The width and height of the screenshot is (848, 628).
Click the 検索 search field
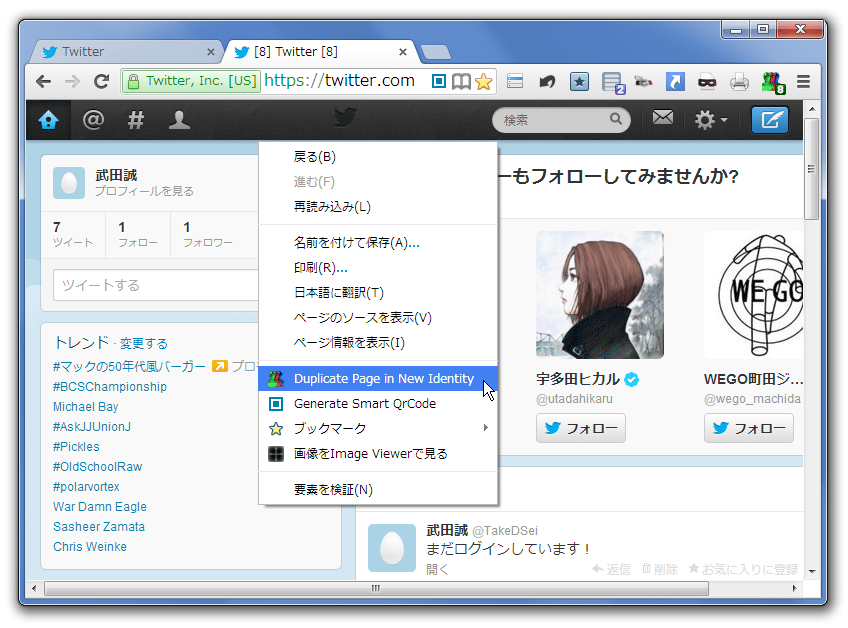click(x=561, y=120)
